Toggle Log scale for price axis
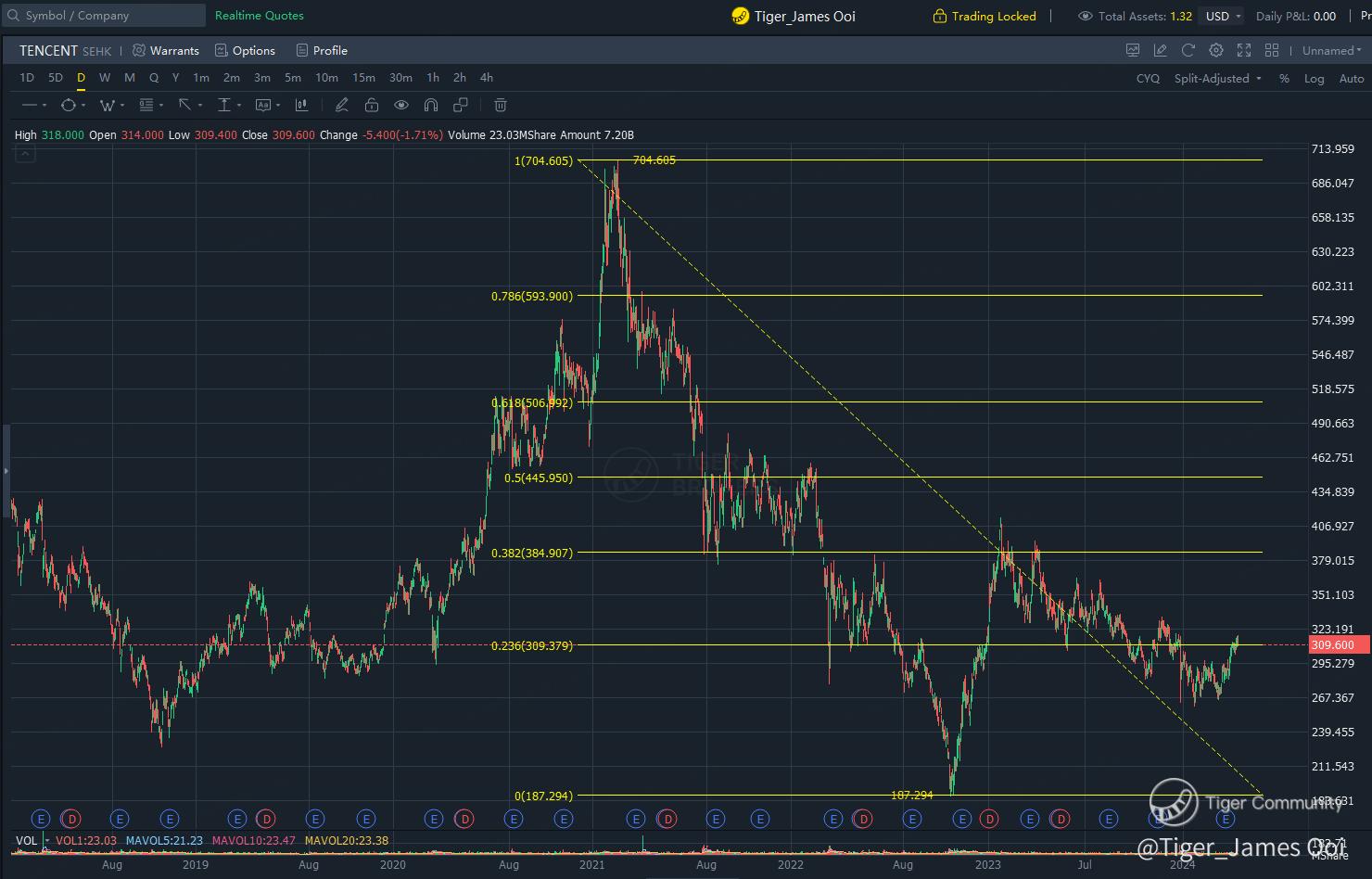The width and height of the screenshot is (1372, 879). point(1314,79)
